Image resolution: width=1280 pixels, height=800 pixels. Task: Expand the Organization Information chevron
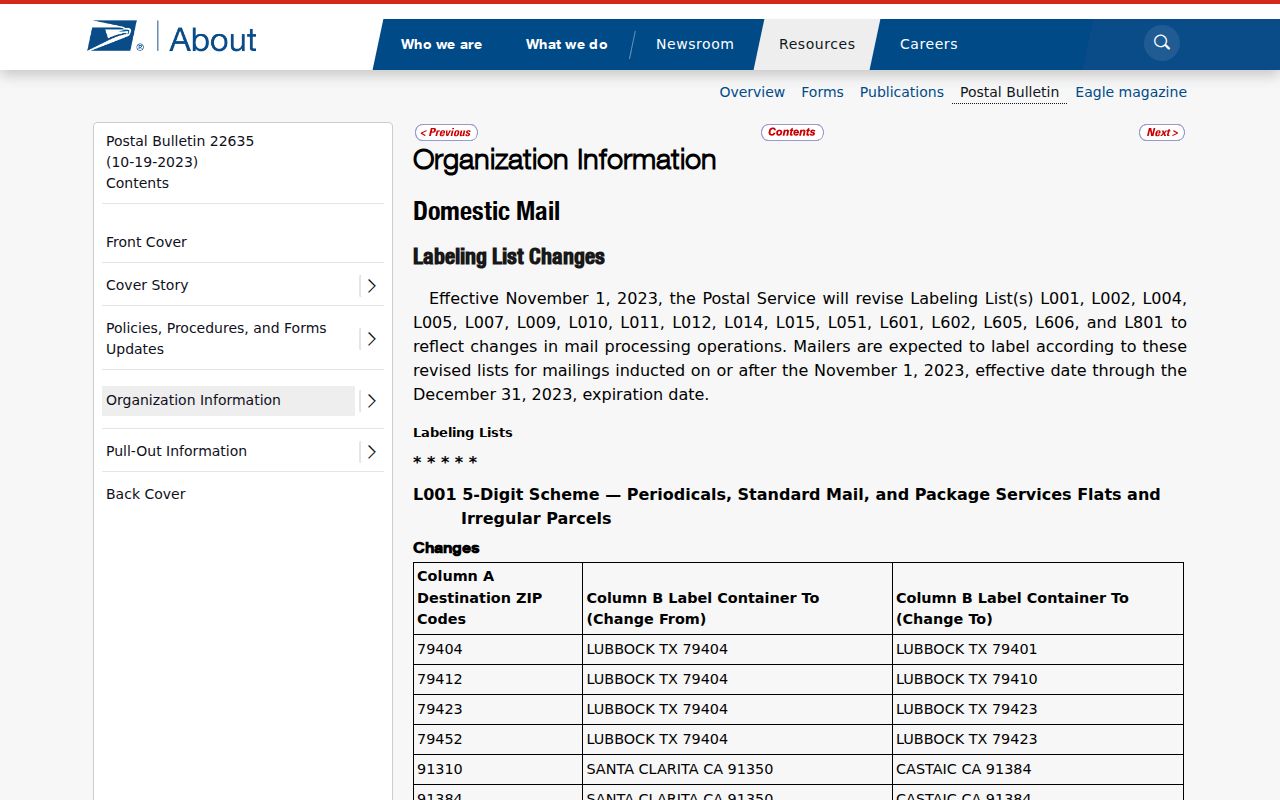371,401
